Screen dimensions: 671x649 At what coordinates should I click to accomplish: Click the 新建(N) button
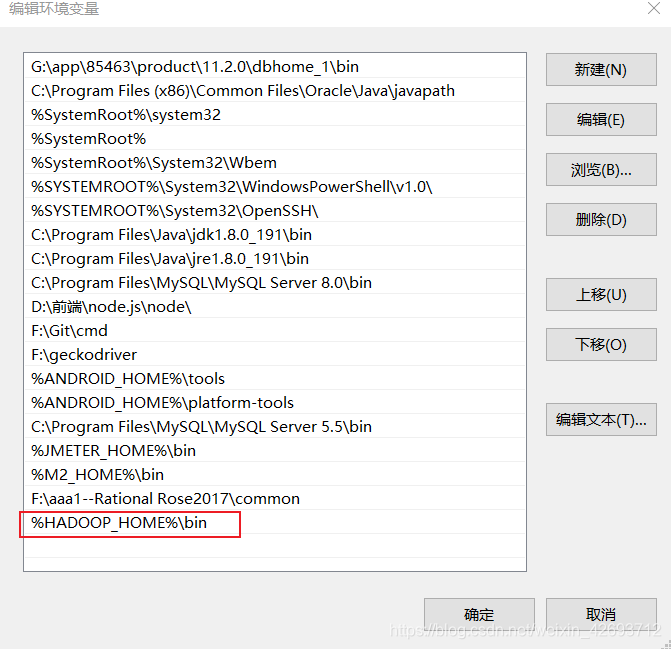(x=601, y=69)
